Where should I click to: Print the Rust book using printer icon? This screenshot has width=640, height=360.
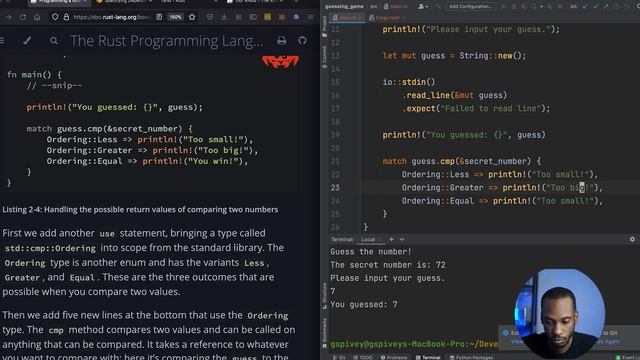[x=282, y=40]
